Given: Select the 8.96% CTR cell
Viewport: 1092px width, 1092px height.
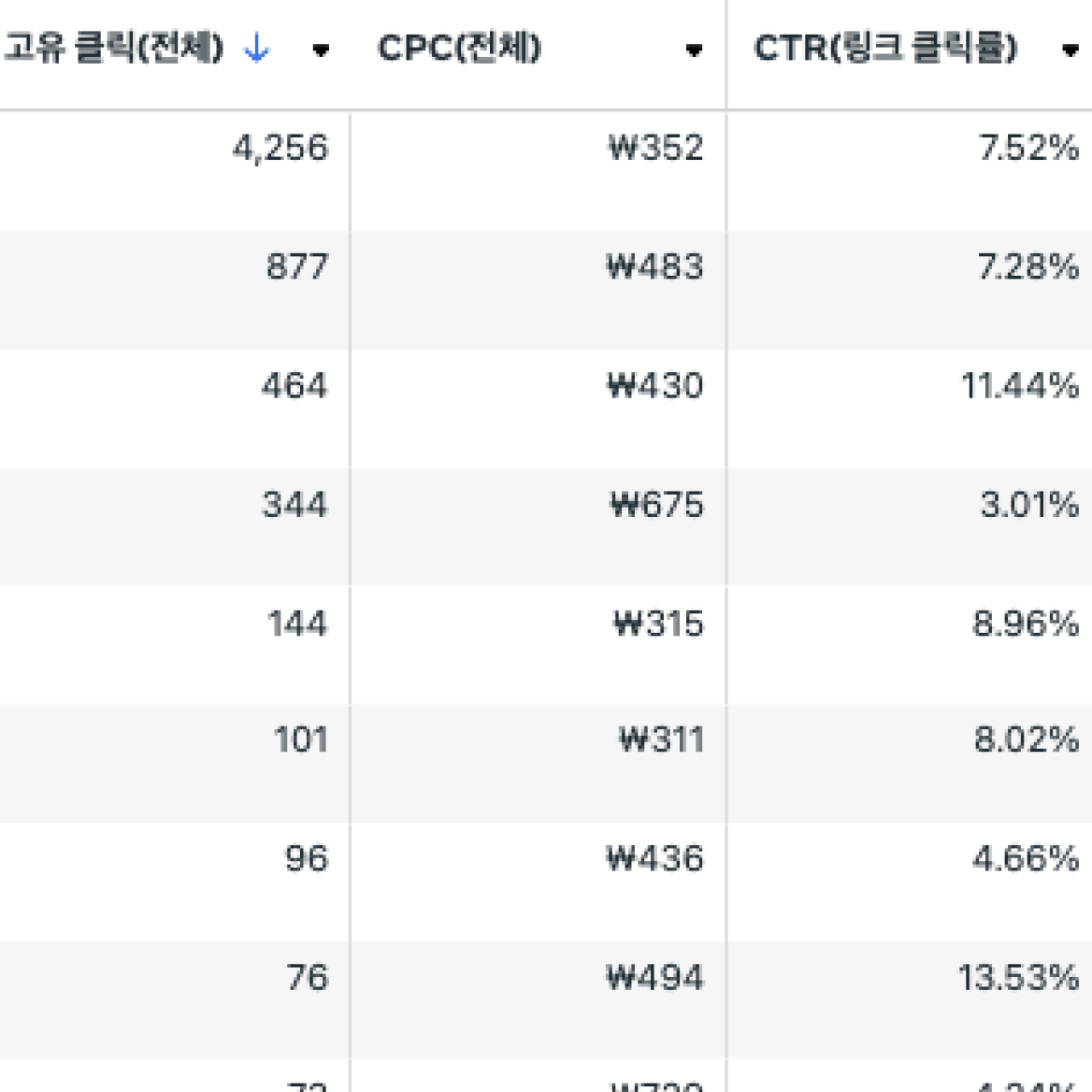Looking at the screenshot, I should pos(910,645).
